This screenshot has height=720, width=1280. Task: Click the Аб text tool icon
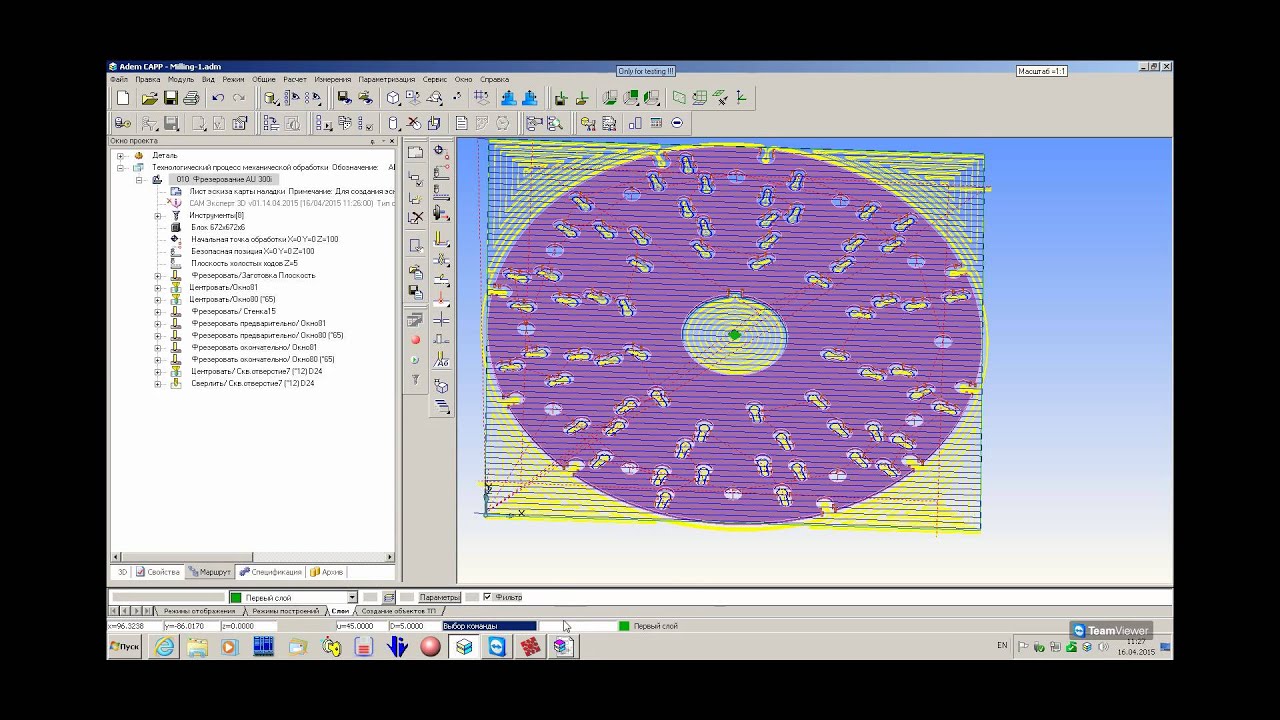441,361
